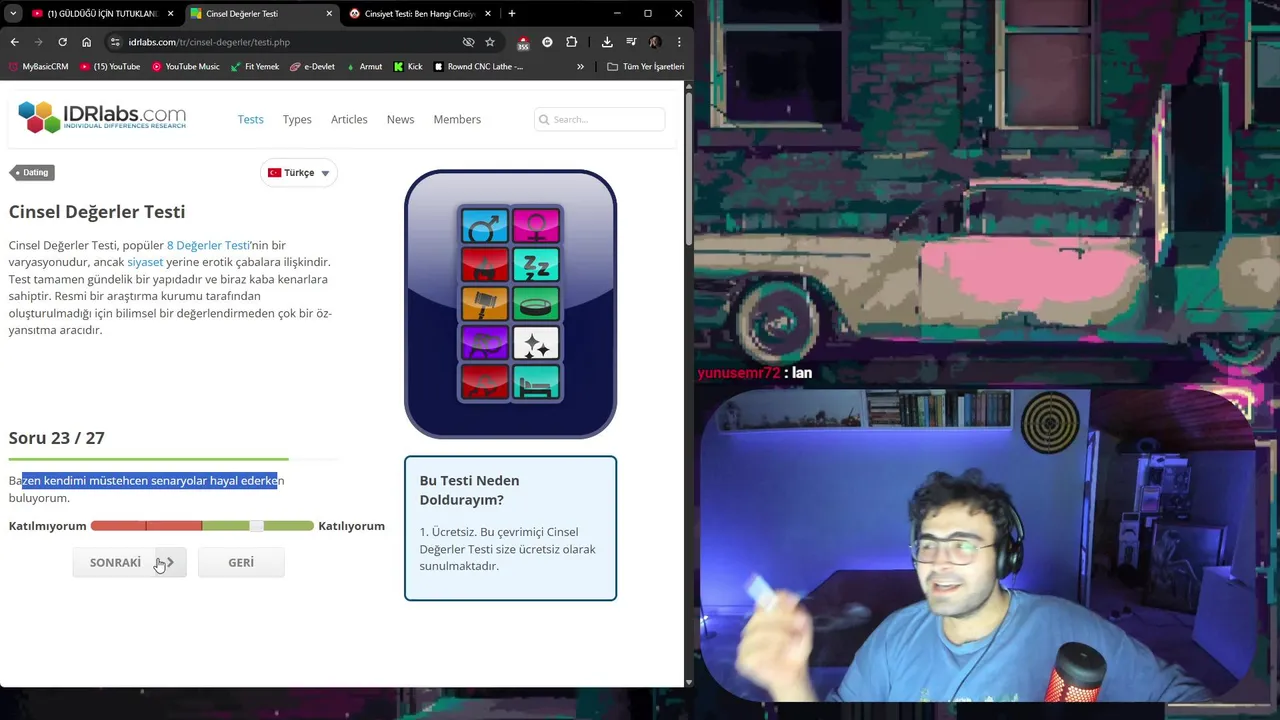Image resolution: width=1280 pixels, height=720 pixels.
Task: Click the Zz sleep tile in image
Action: coord(536,265)
